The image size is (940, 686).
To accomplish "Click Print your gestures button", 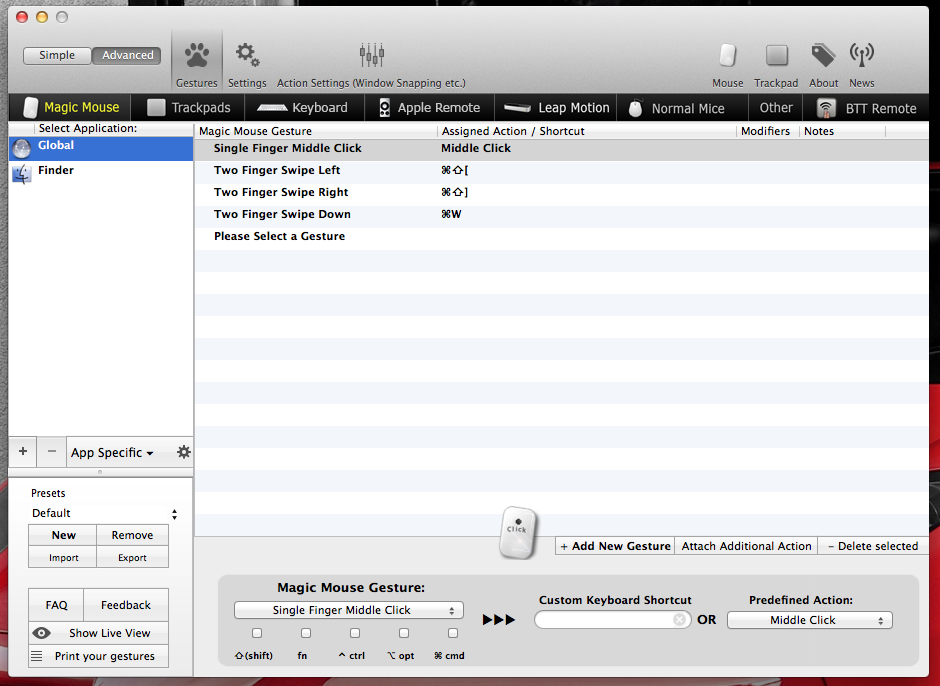I will (98, 656).
